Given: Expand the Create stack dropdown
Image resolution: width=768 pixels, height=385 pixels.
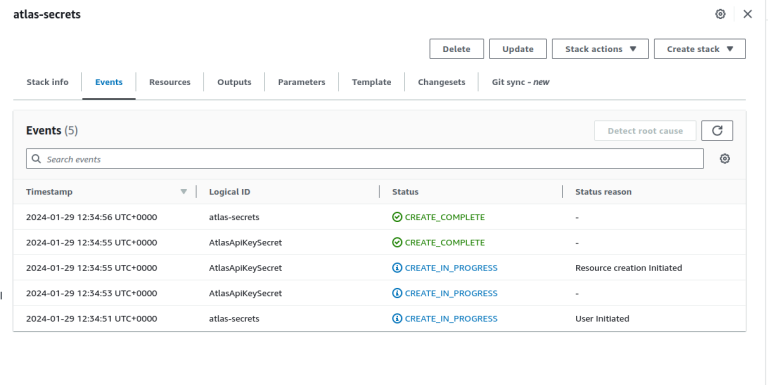Looking at the screenshot, I should 699,49.
